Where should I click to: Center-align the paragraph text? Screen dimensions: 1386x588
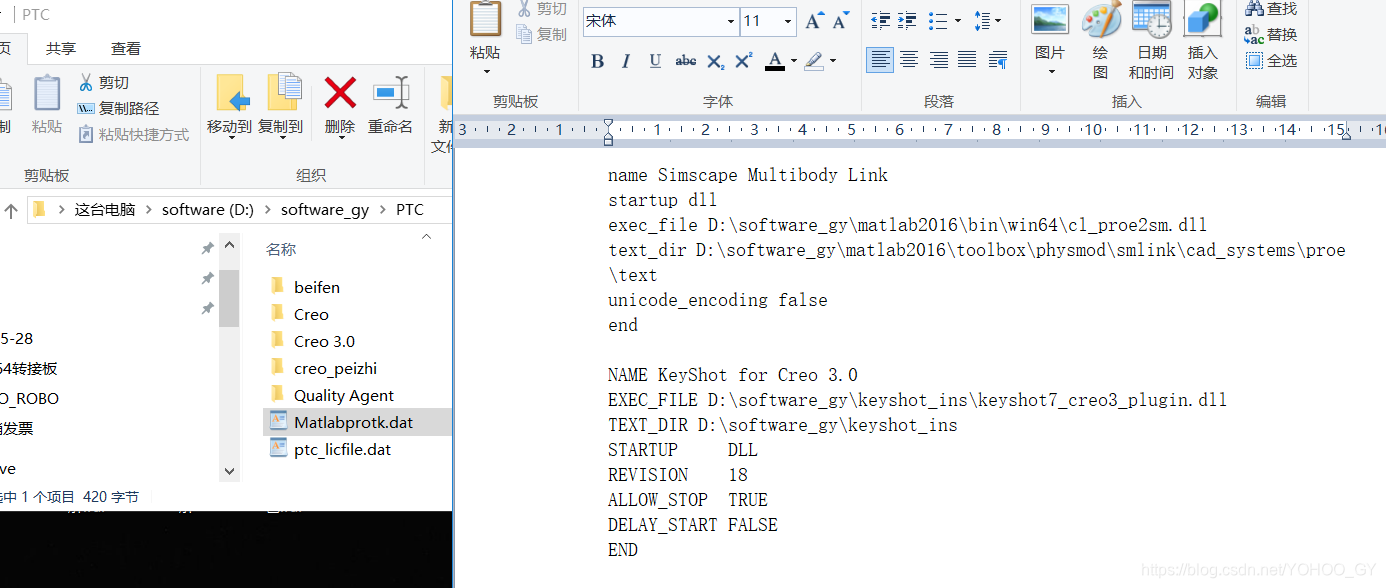(909, 60)
